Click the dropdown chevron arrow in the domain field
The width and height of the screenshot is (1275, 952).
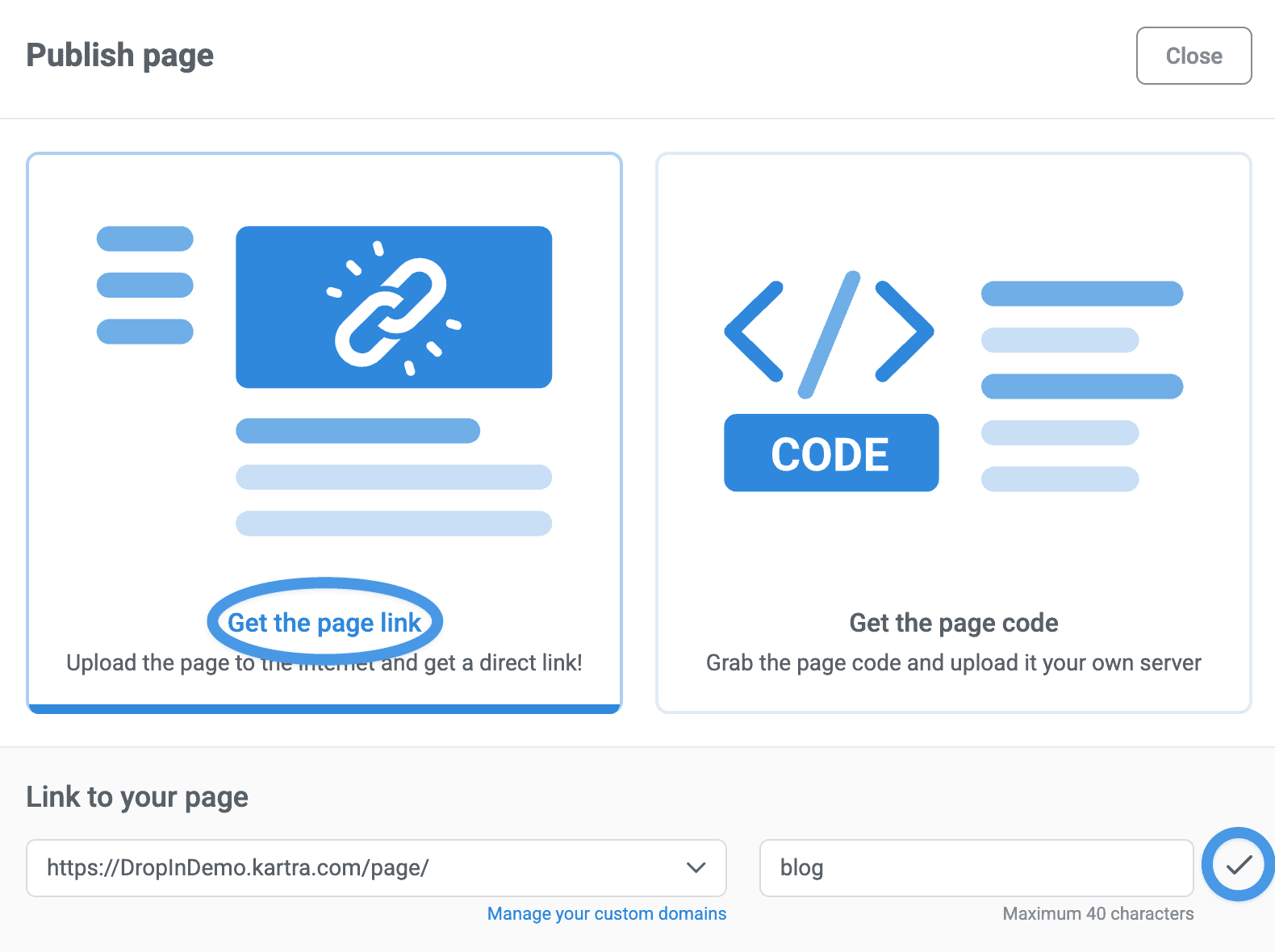point(696,868)
